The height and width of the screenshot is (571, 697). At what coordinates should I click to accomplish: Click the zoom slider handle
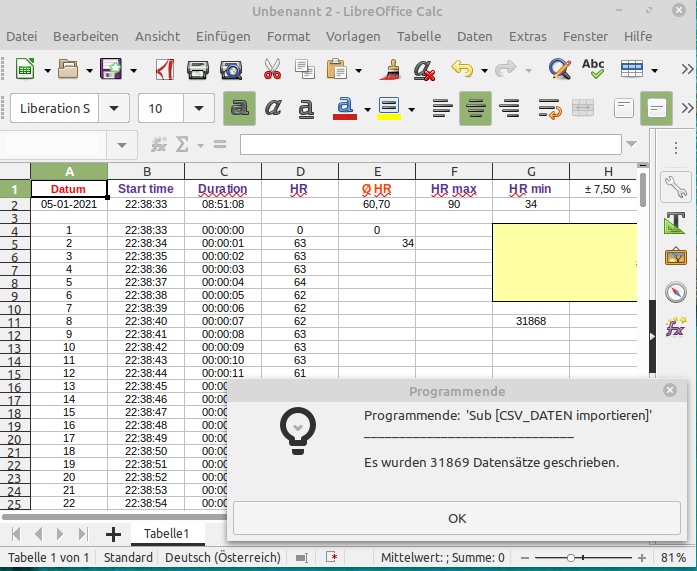click(571, 557)
